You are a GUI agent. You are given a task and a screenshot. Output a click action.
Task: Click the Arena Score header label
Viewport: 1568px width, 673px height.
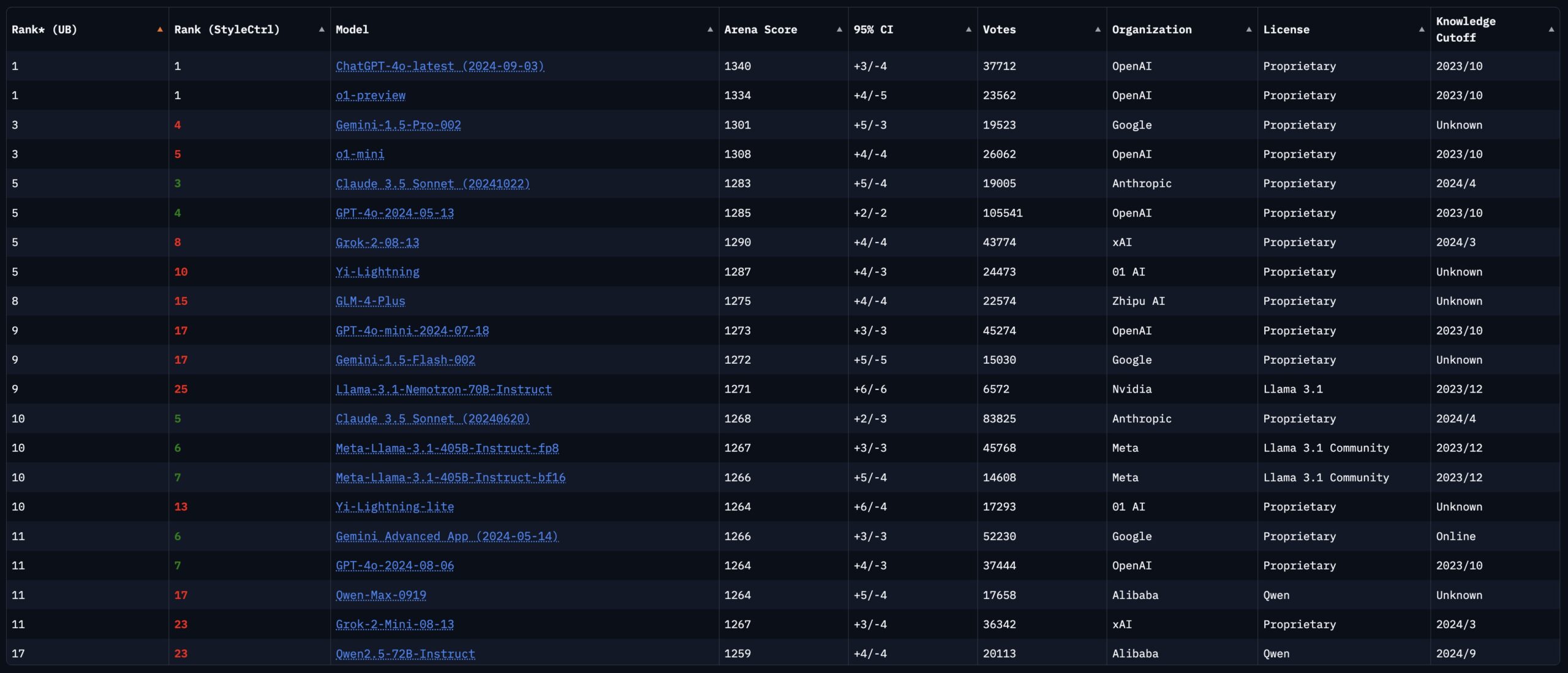pos(761,29)
